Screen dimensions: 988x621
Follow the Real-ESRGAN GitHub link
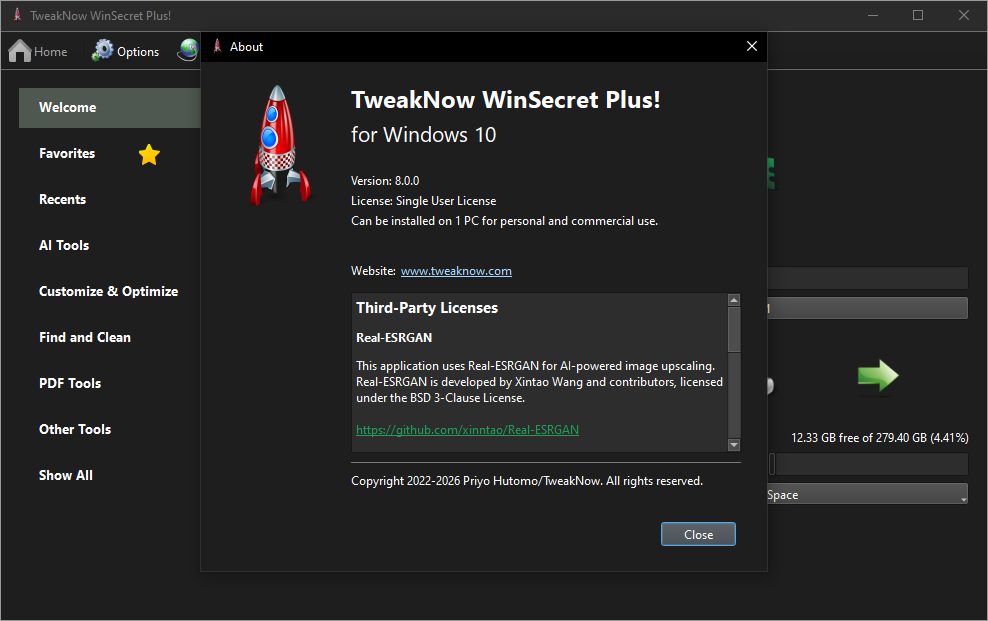click(x=467, y=430)
